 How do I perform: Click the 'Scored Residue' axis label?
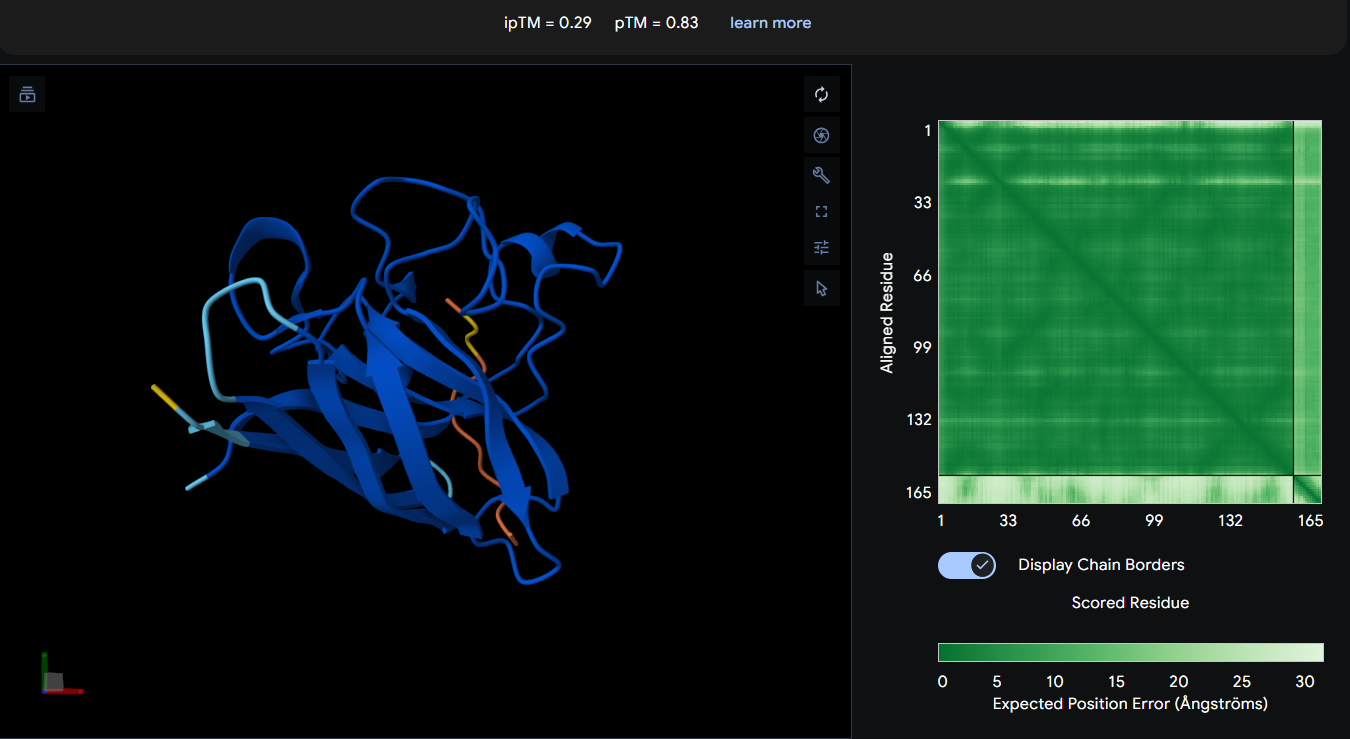pyautogui.click(x=1130, y=603)
